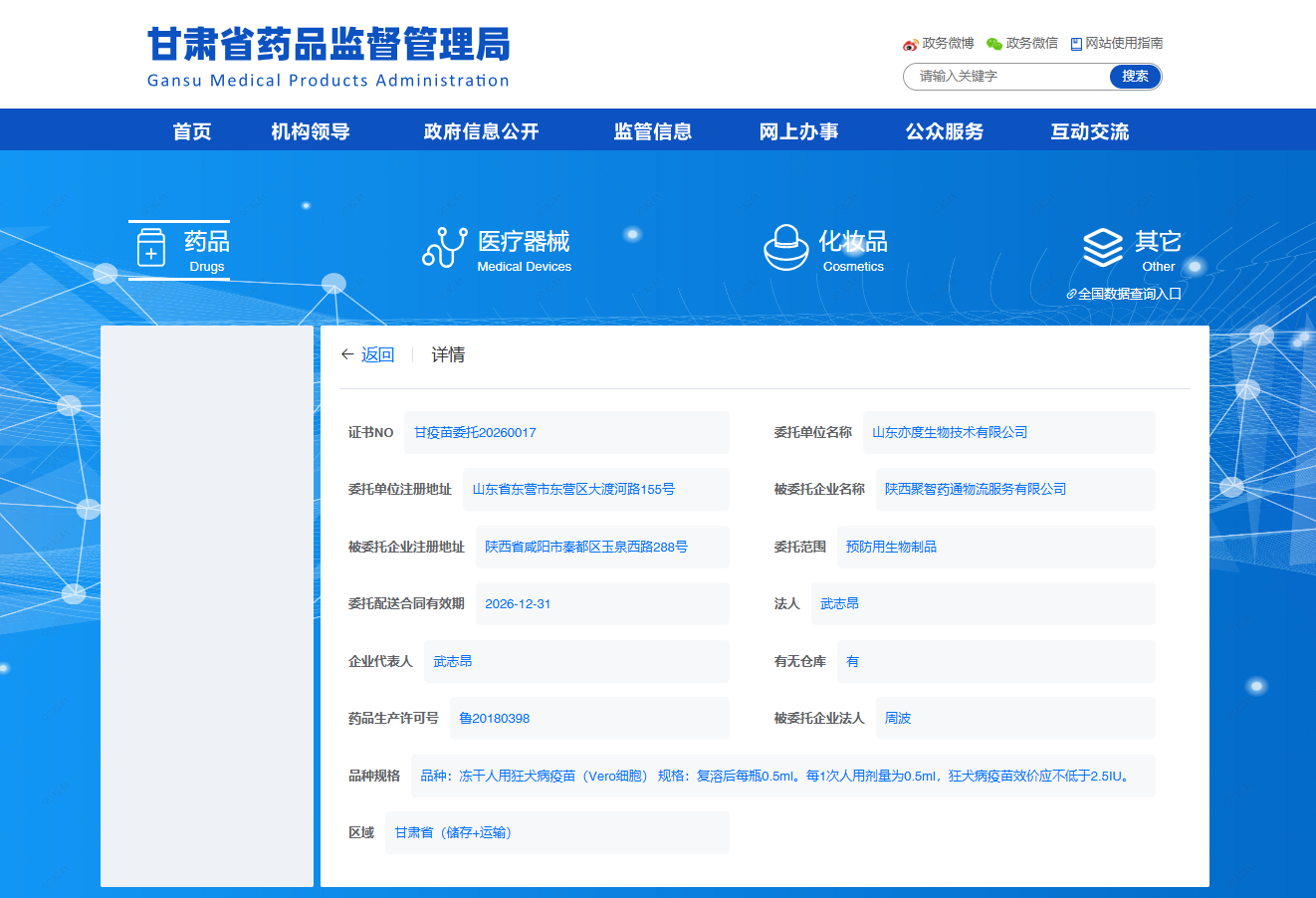Open the 公众服务 menu item

[x=945, y=131]
